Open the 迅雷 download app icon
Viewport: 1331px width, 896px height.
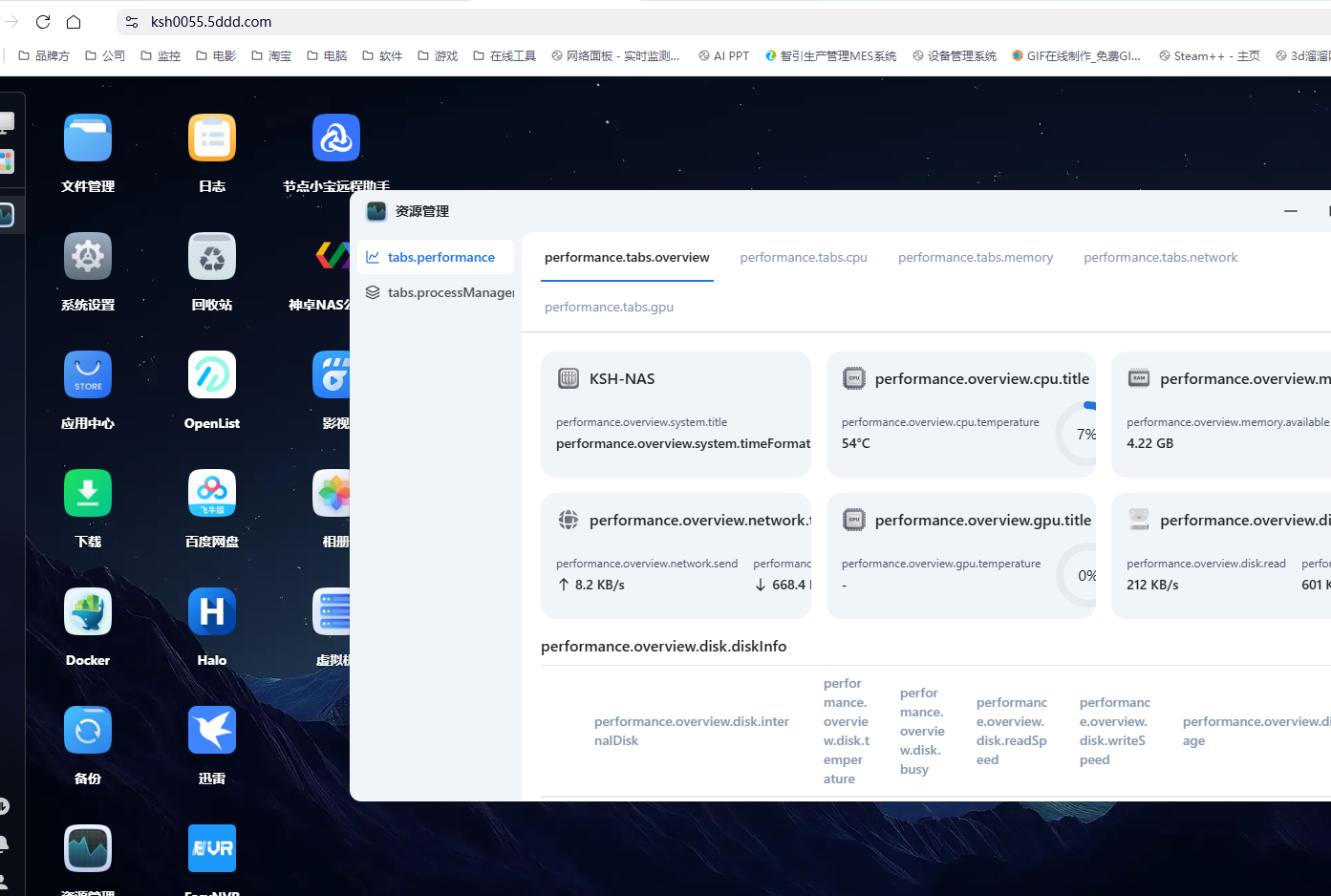(212, 731)
